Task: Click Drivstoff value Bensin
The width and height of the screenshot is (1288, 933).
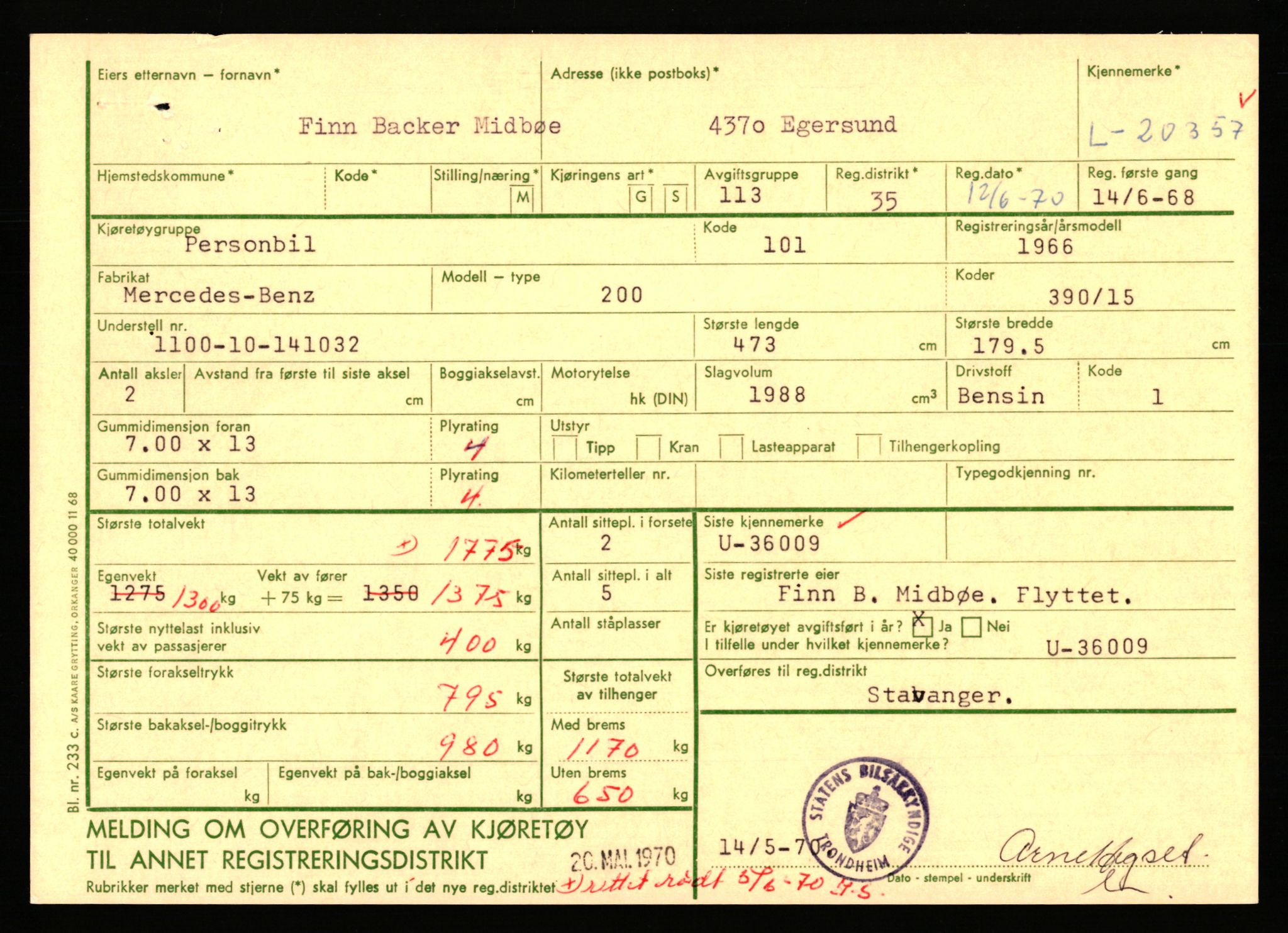Action: (1001, 396)
